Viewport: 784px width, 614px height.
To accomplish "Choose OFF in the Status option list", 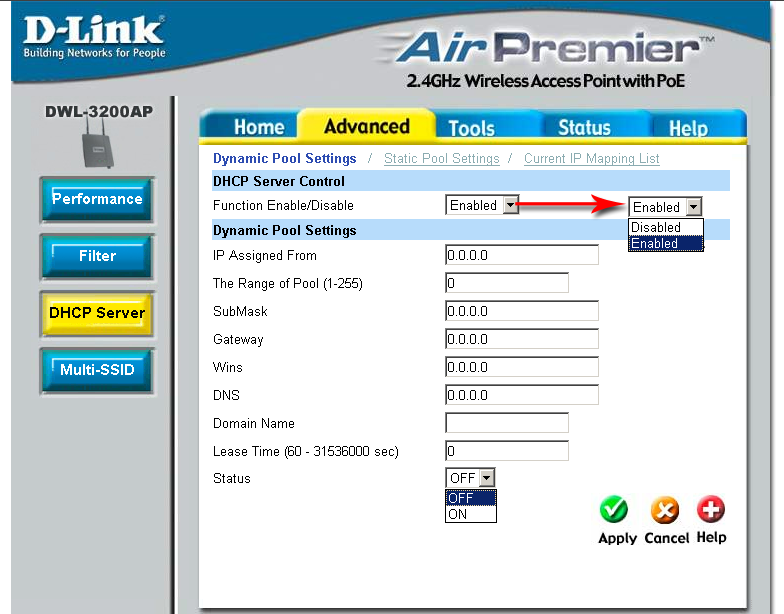I will (x=470, y=498).
